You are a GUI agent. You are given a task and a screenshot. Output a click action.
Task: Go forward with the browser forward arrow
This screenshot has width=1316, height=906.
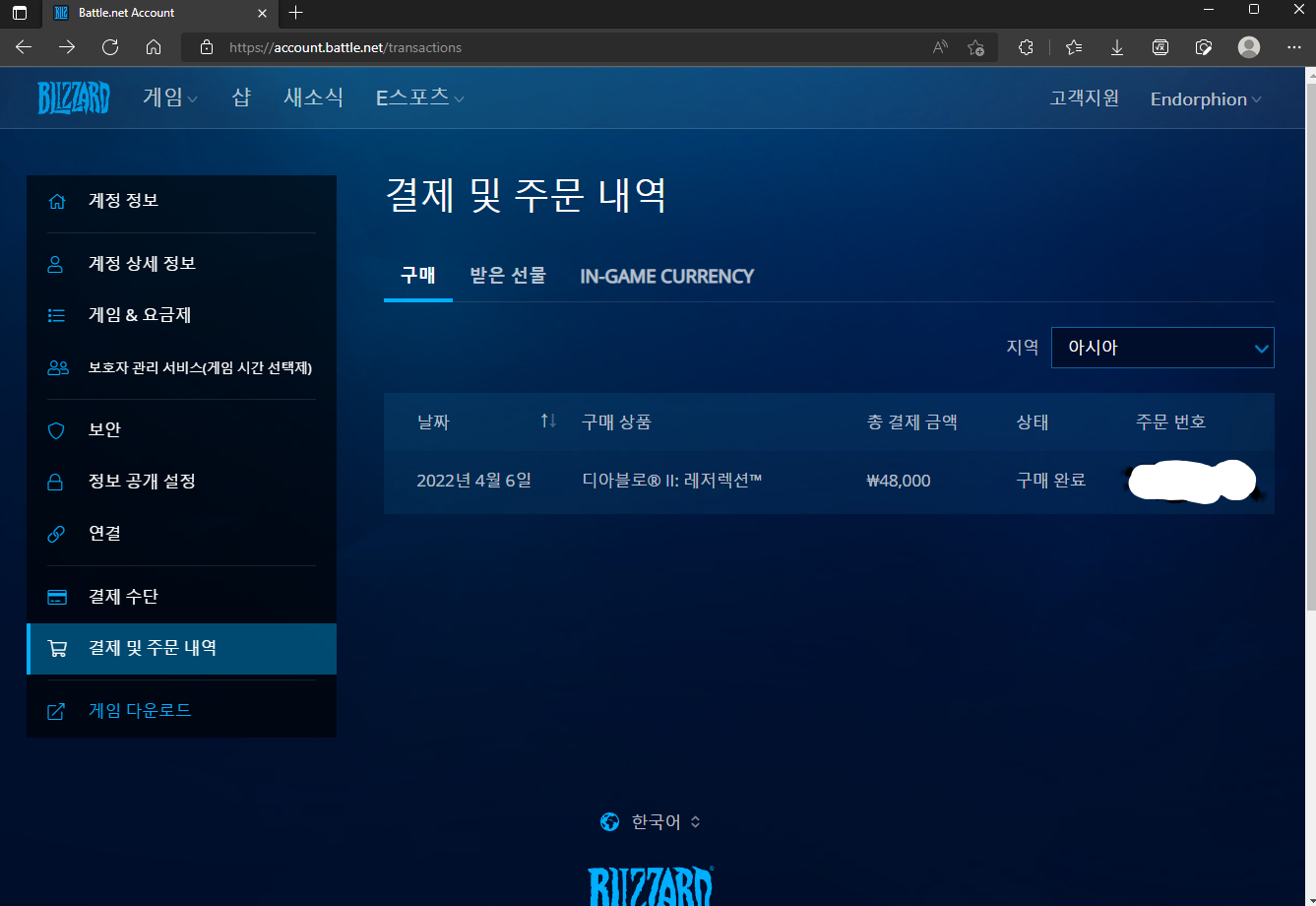click(x=67, y=47)
